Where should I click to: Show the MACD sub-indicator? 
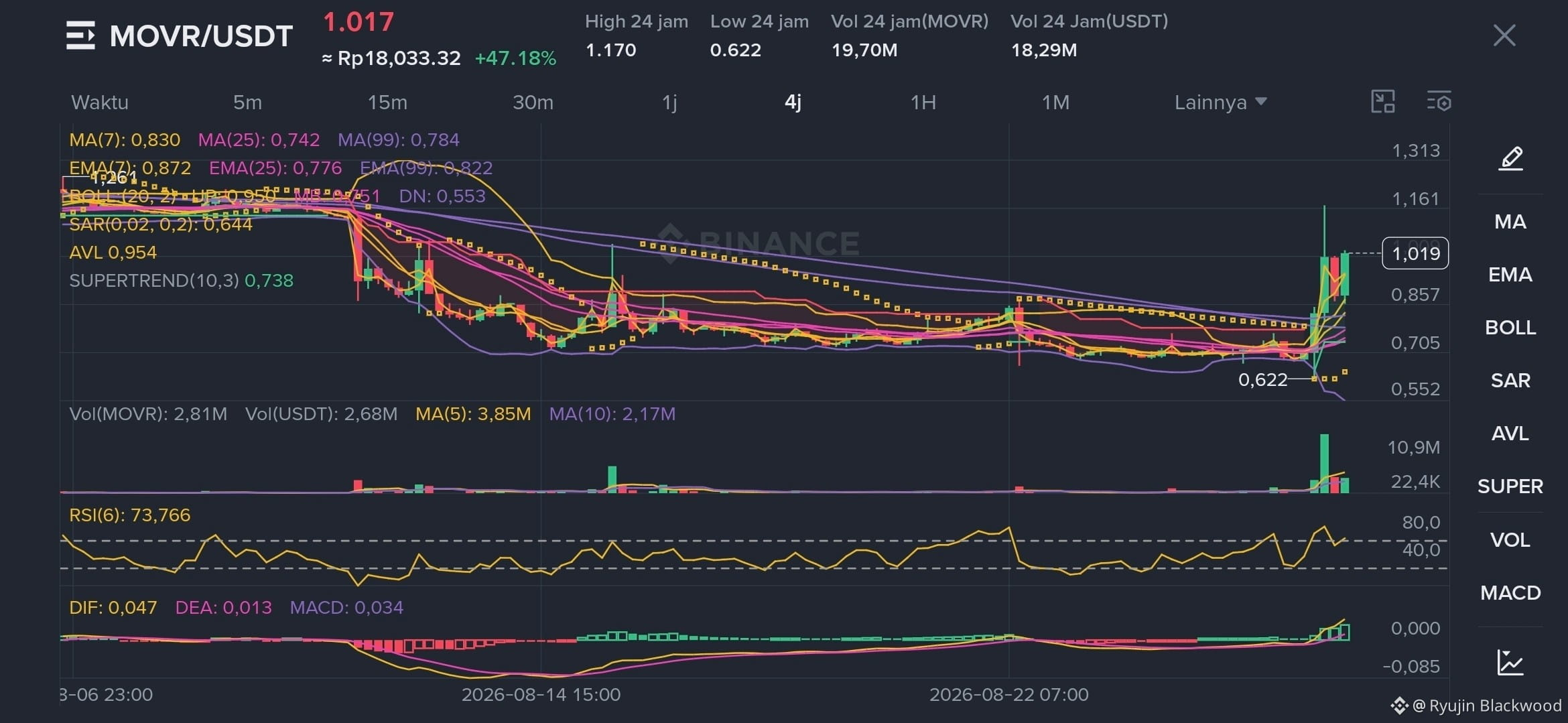1510,592
